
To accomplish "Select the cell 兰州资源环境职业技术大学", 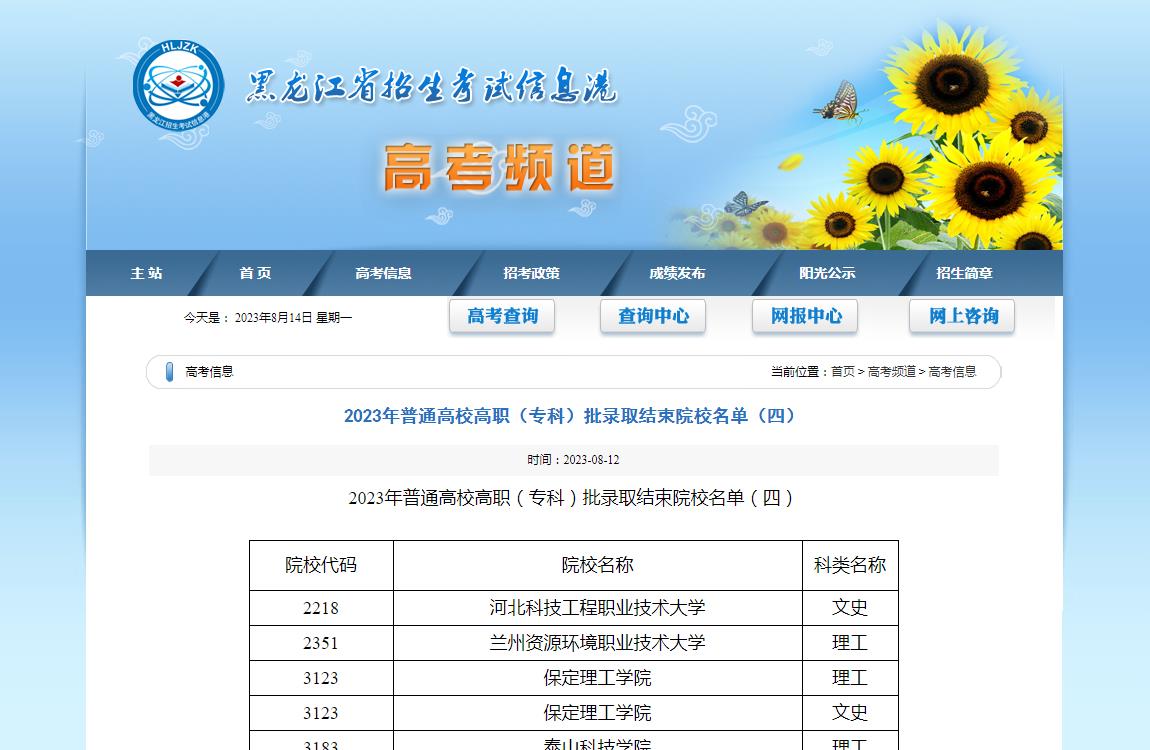I will 598,643.
